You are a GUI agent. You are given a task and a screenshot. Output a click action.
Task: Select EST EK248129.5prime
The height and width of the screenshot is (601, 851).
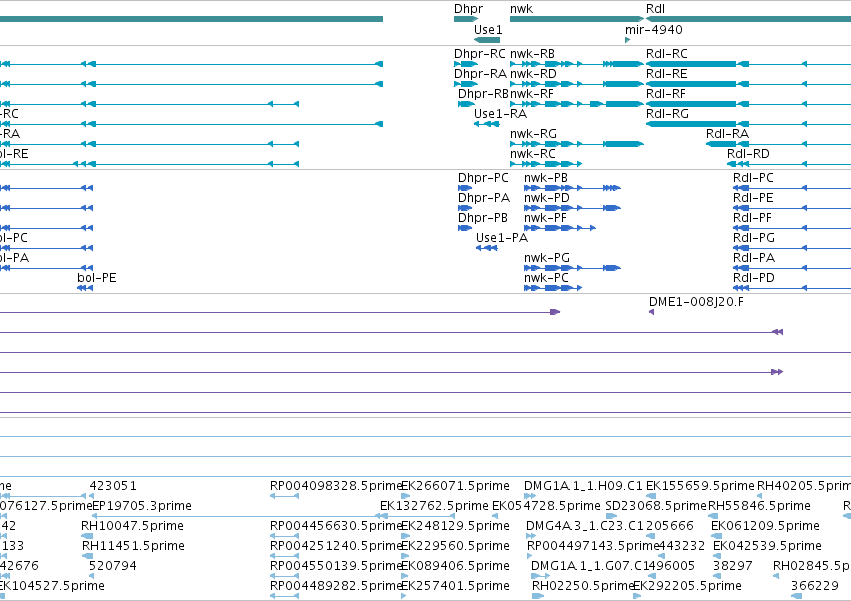[x=405, y=536]
